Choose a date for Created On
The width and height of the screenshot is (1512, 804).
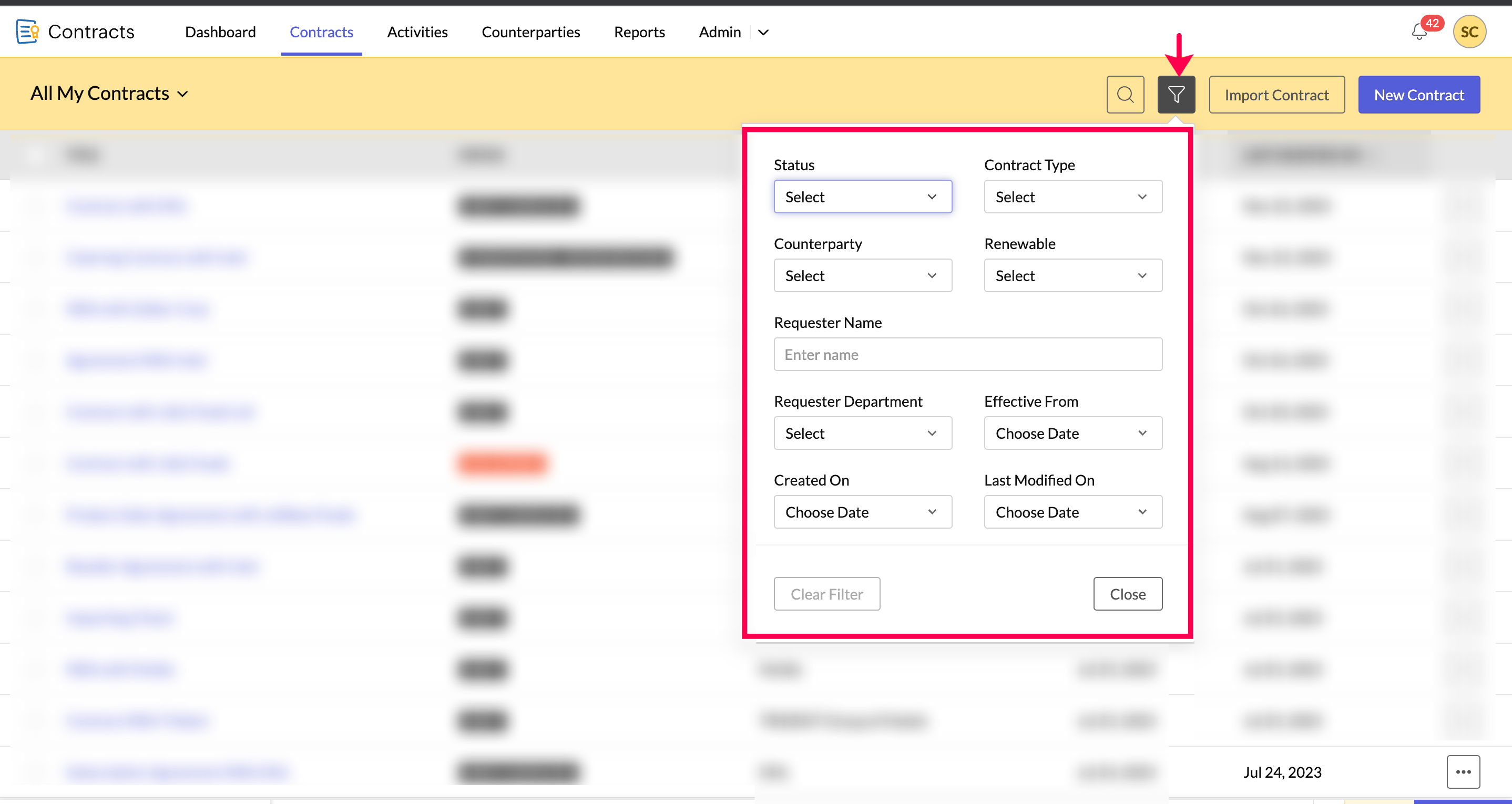click(x=863, y=512)
